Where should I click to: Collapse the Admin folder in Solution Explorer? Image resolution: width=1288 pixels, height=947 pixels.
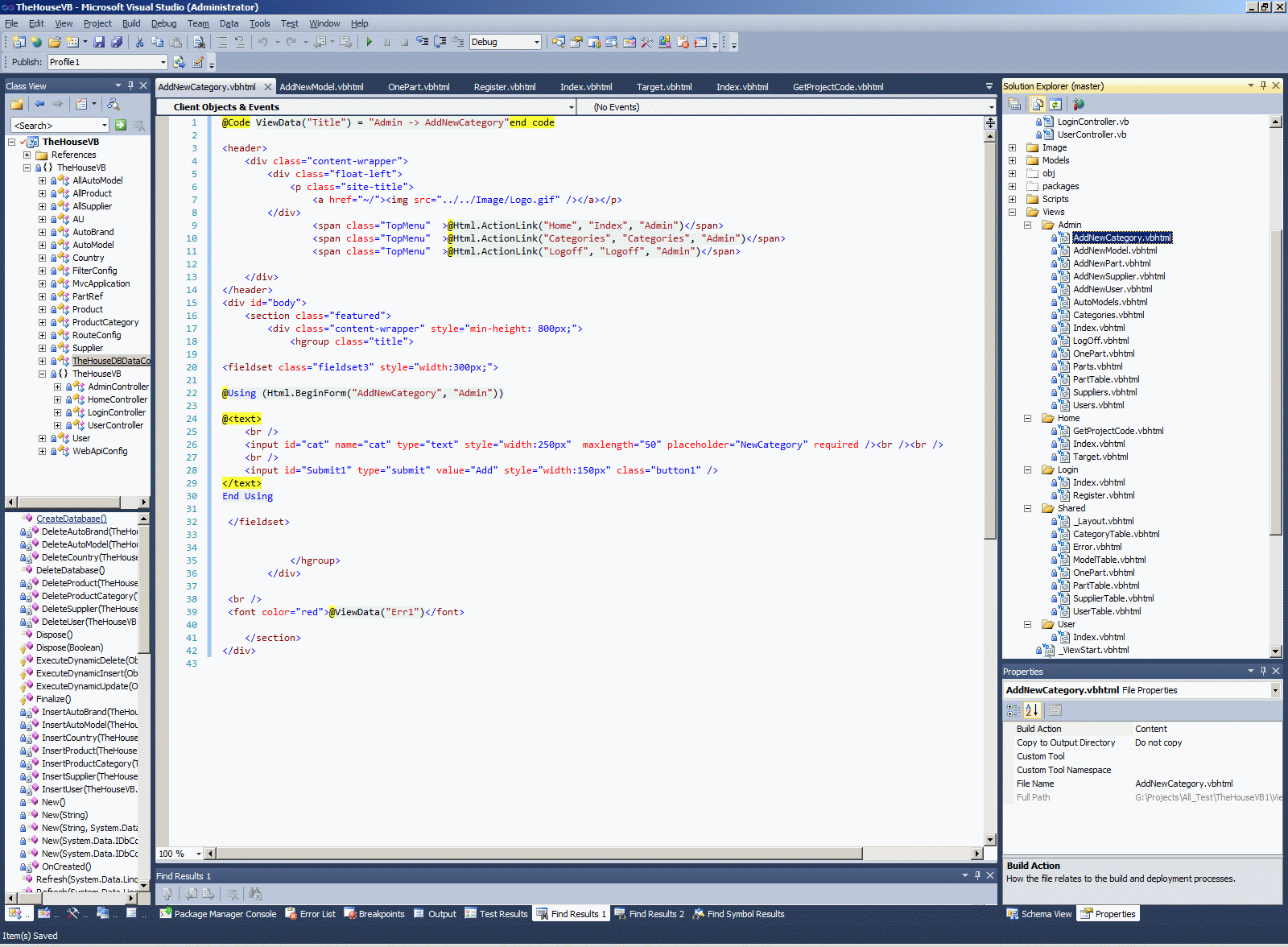click(1027, 225)
